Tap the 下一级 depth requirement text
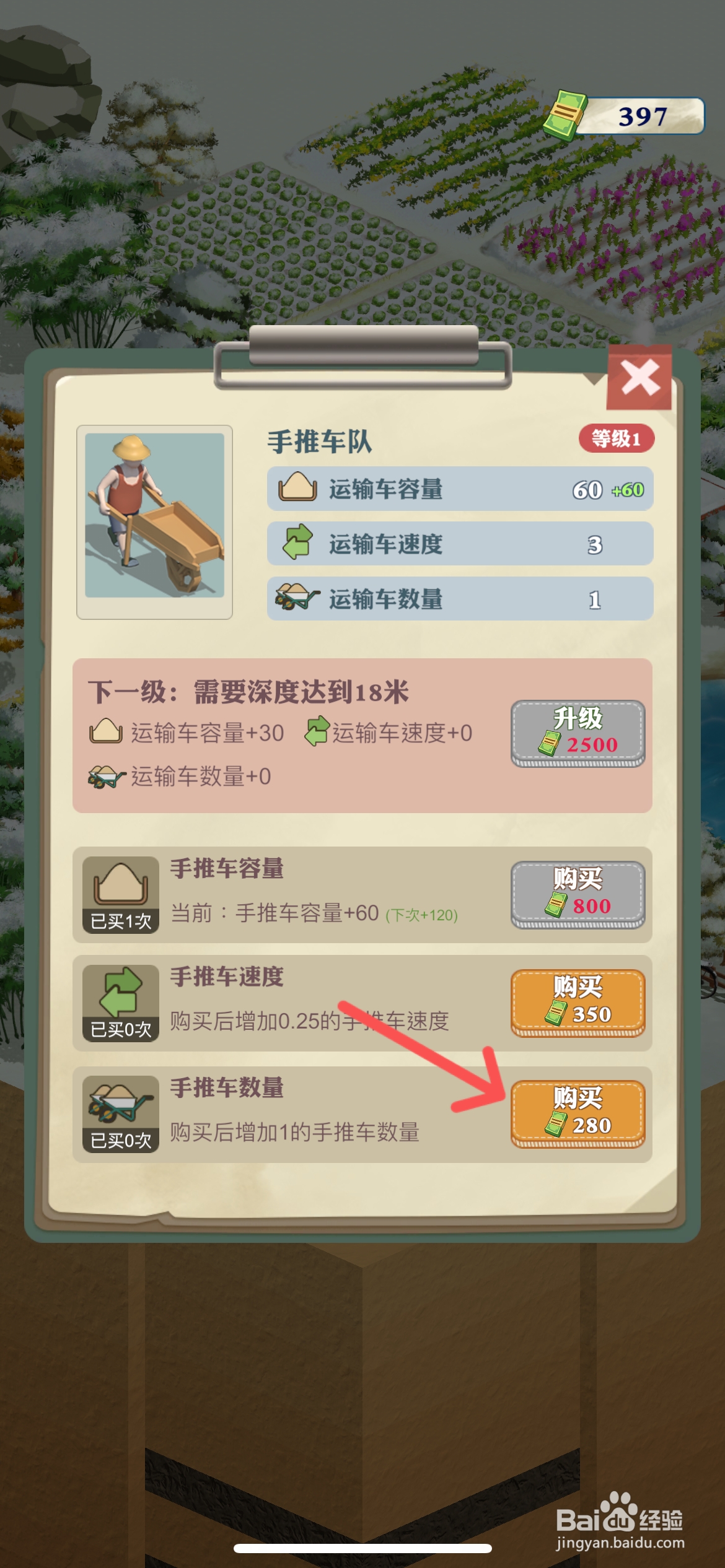Viewport: 725px width, 1568px height. pos(248,692)
